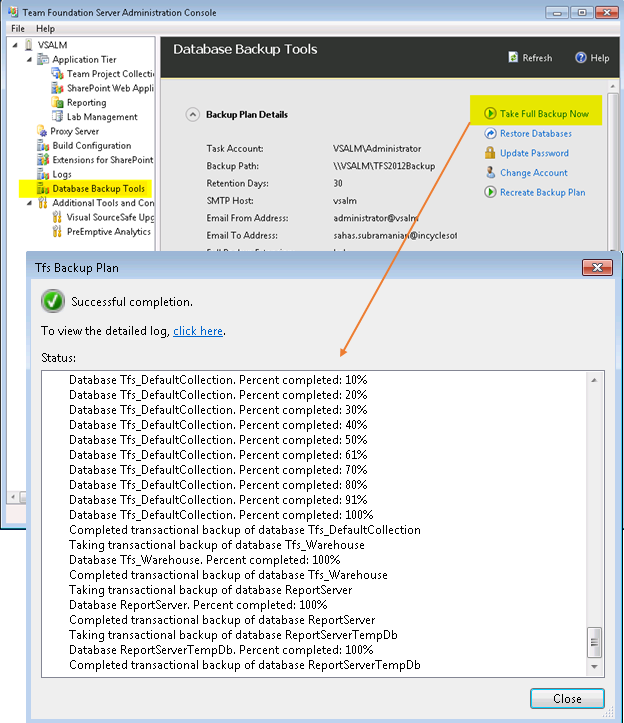Select the Proxy Server node icon
This screenshot has height=723, width=624.
(x=43, y=131)
